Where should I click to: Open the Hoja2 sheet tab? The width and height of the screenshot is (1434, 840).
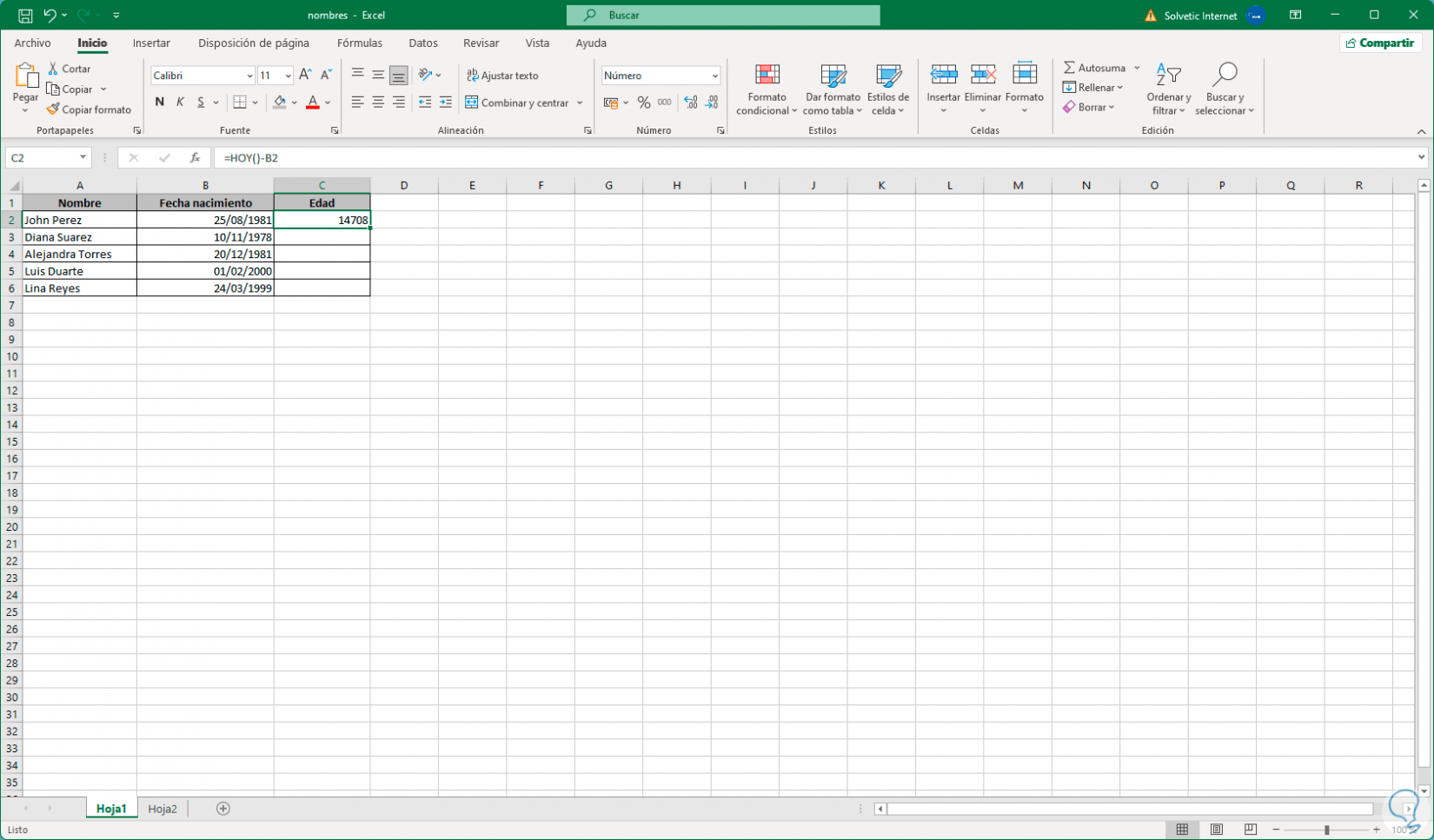coord(162,809)
